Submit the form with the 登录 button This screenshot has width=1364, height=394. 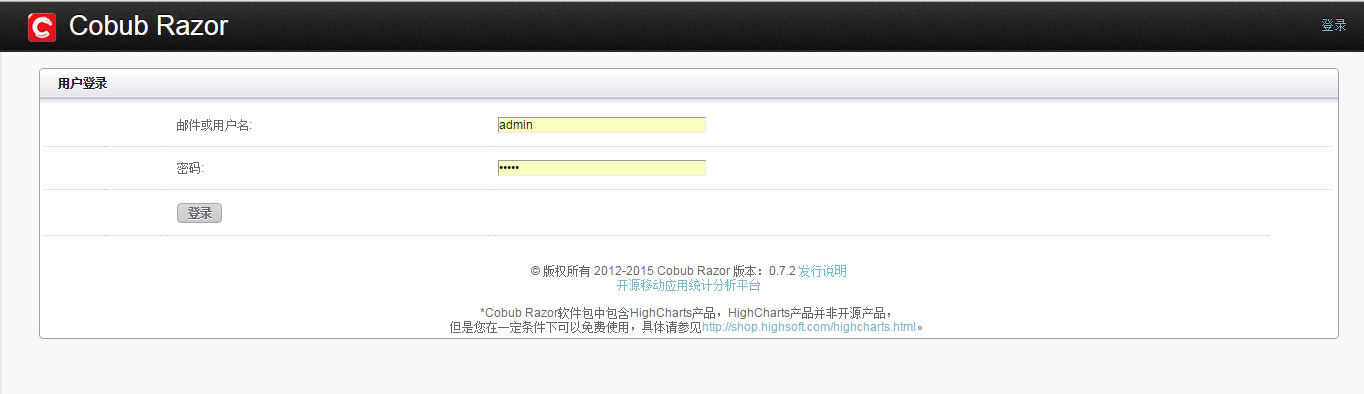pos(199,213)
